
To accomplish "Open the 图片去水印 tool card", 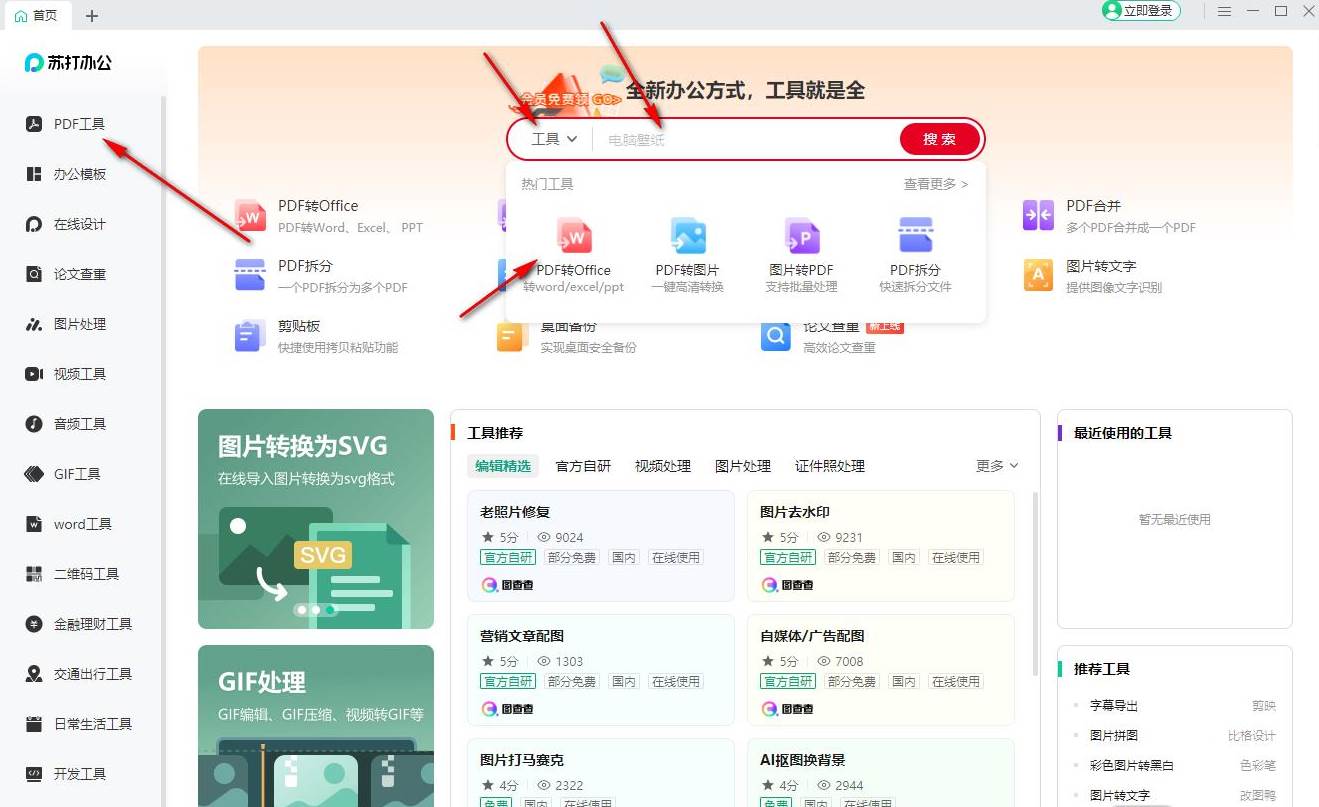I will click(x=881, y=546).
